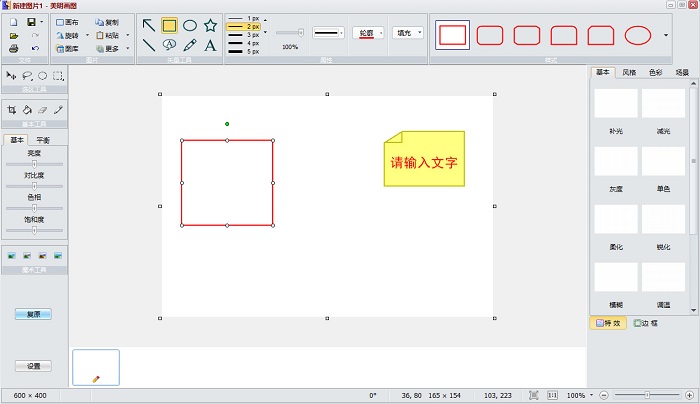This screenshot has height=404, width=700.
Task: Click the 旋转 rotate button
Action: [x=67, y=35]
